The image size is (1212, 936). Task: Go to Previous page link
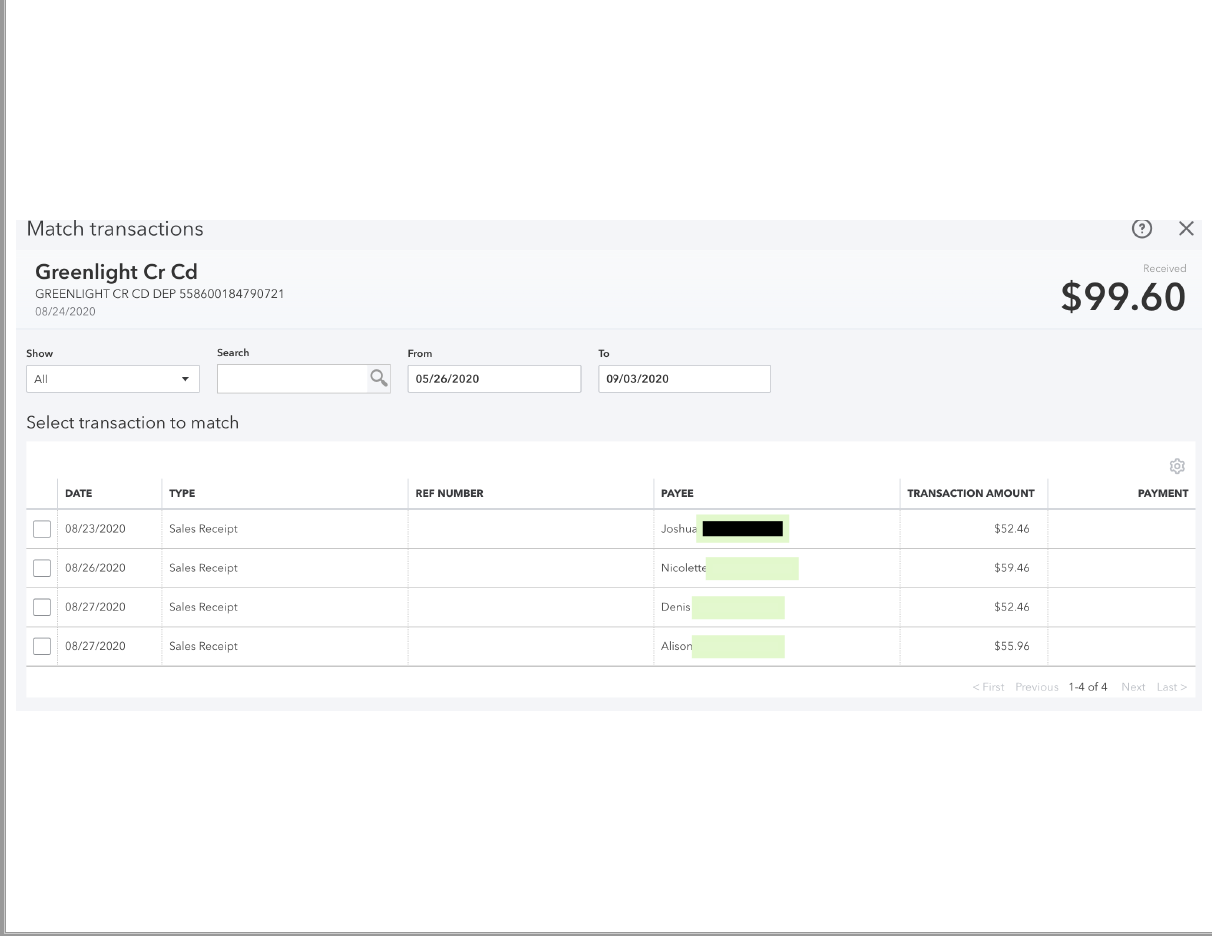(1037, 687)
